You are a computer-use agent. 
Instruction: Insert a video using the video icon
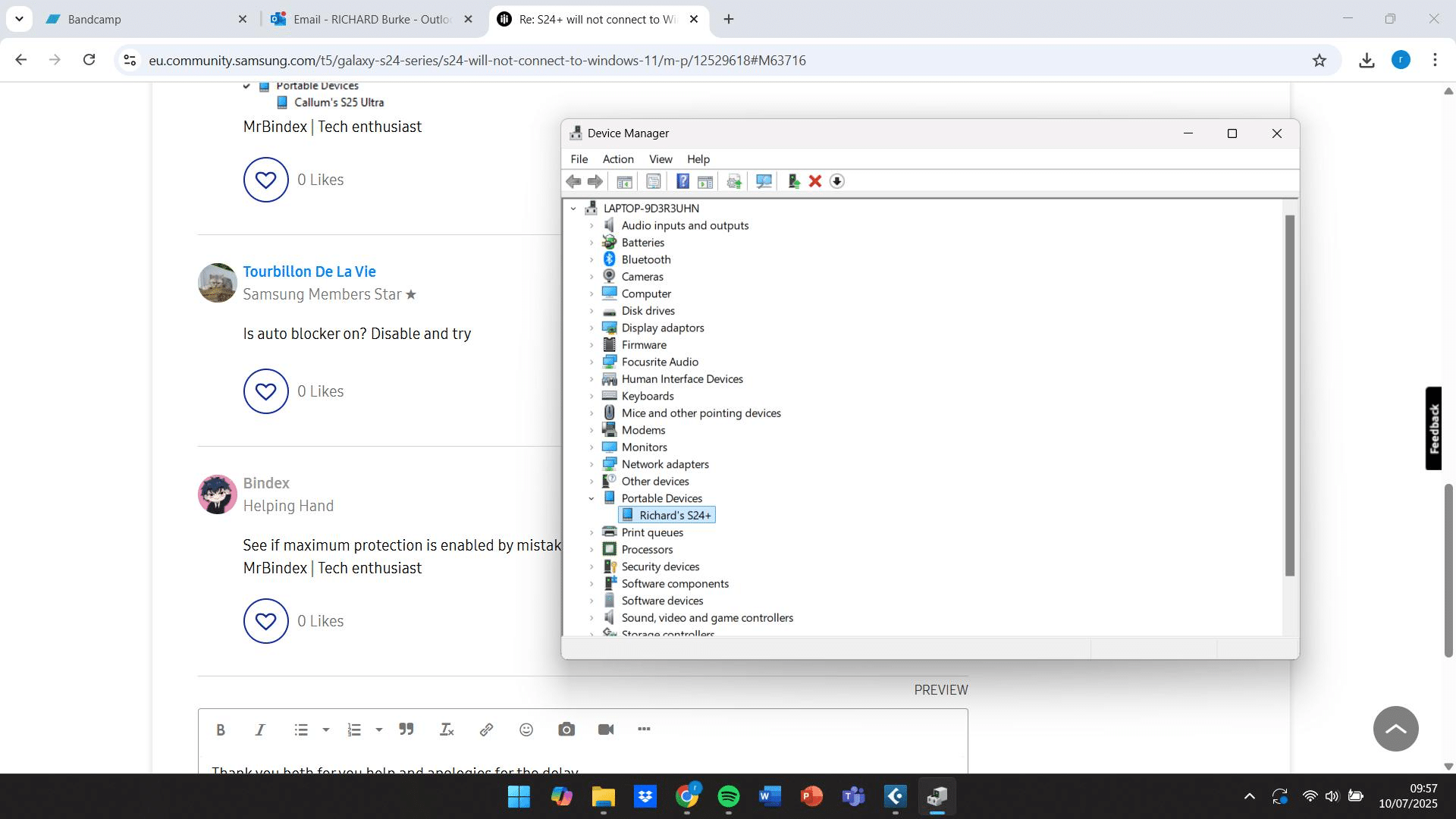(x=606, y=730)
